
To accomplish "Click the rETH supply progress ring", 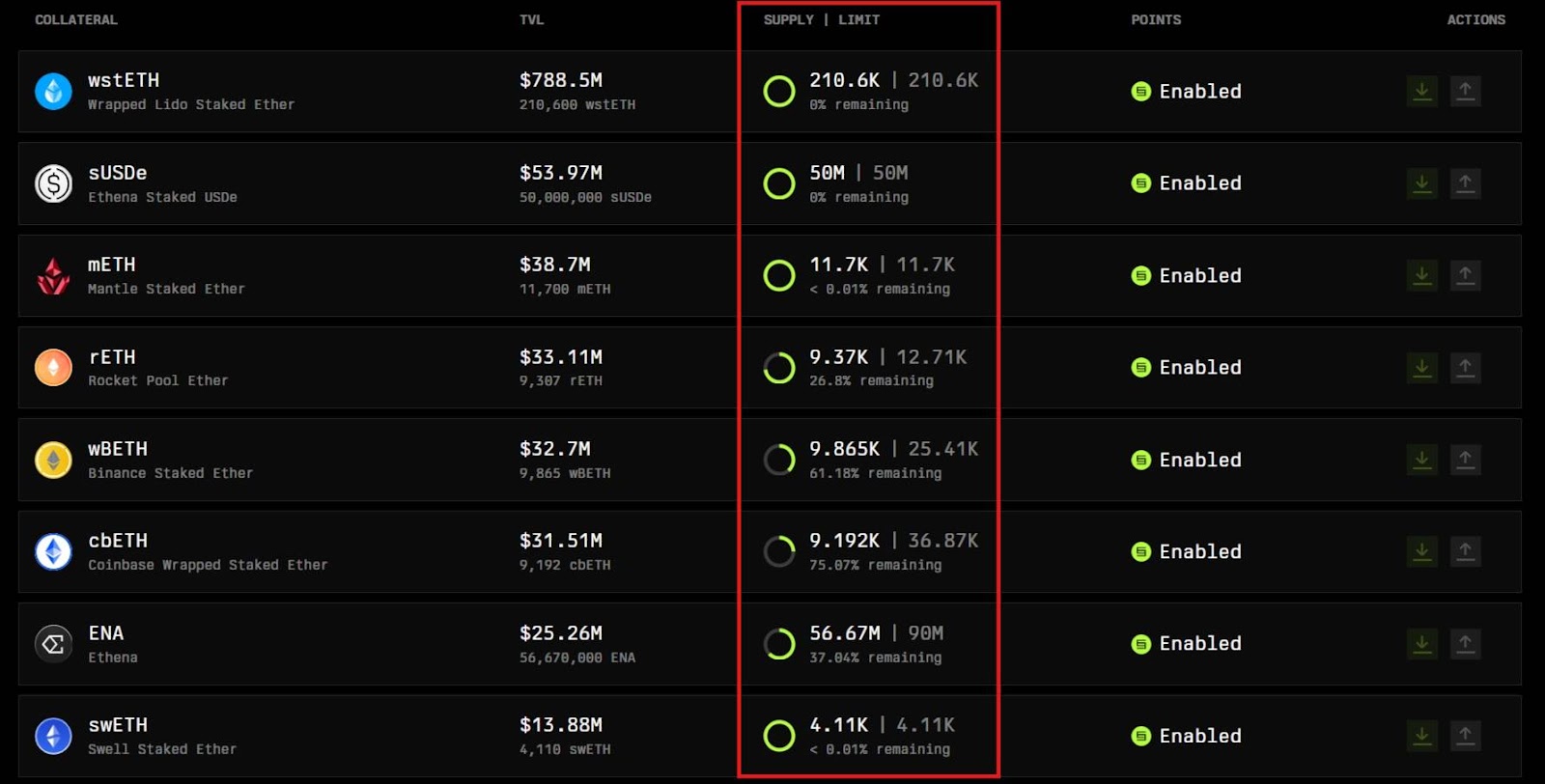I will [779, 368].
